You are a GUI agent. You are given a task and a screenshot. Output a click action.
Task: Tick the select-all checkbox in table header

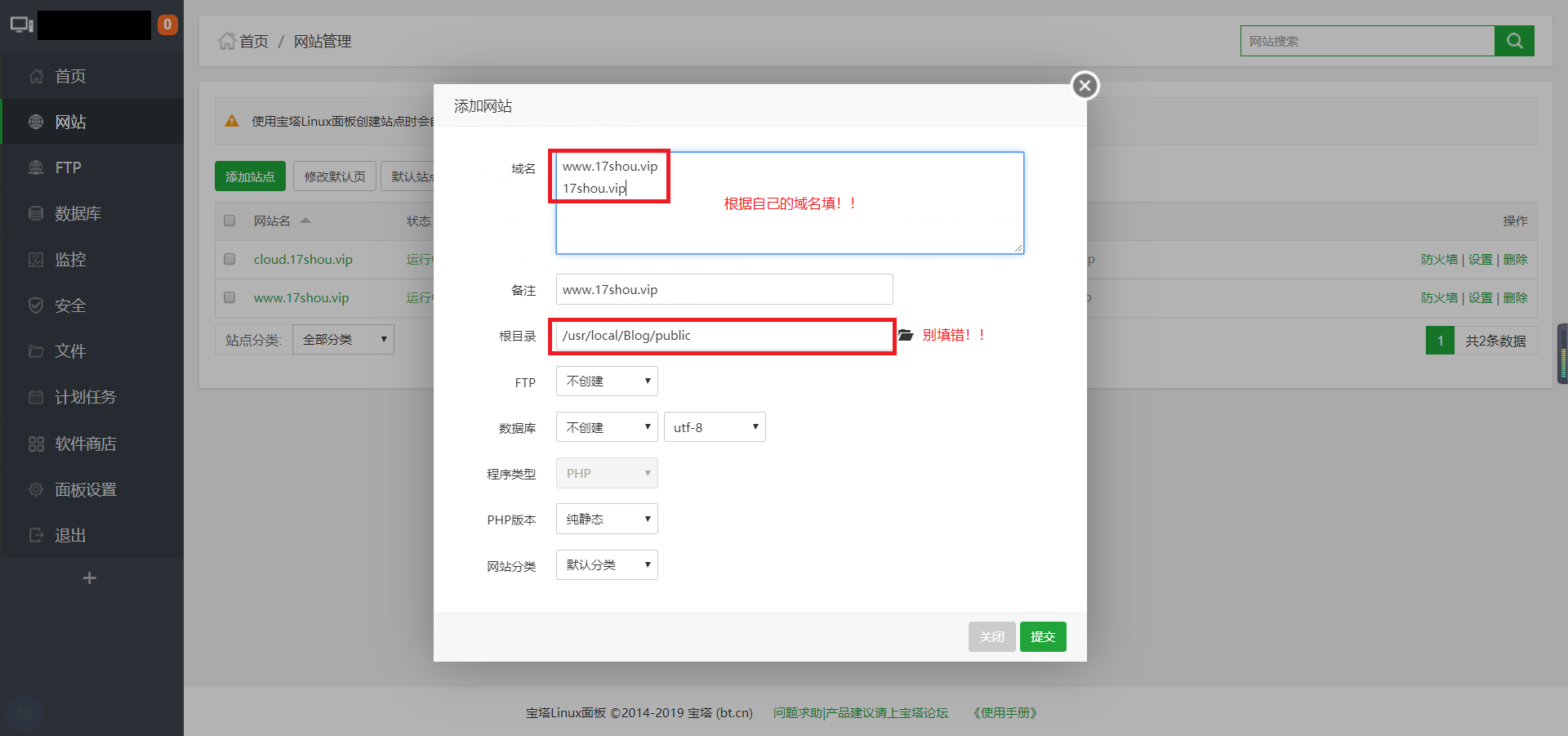(229, 221)
